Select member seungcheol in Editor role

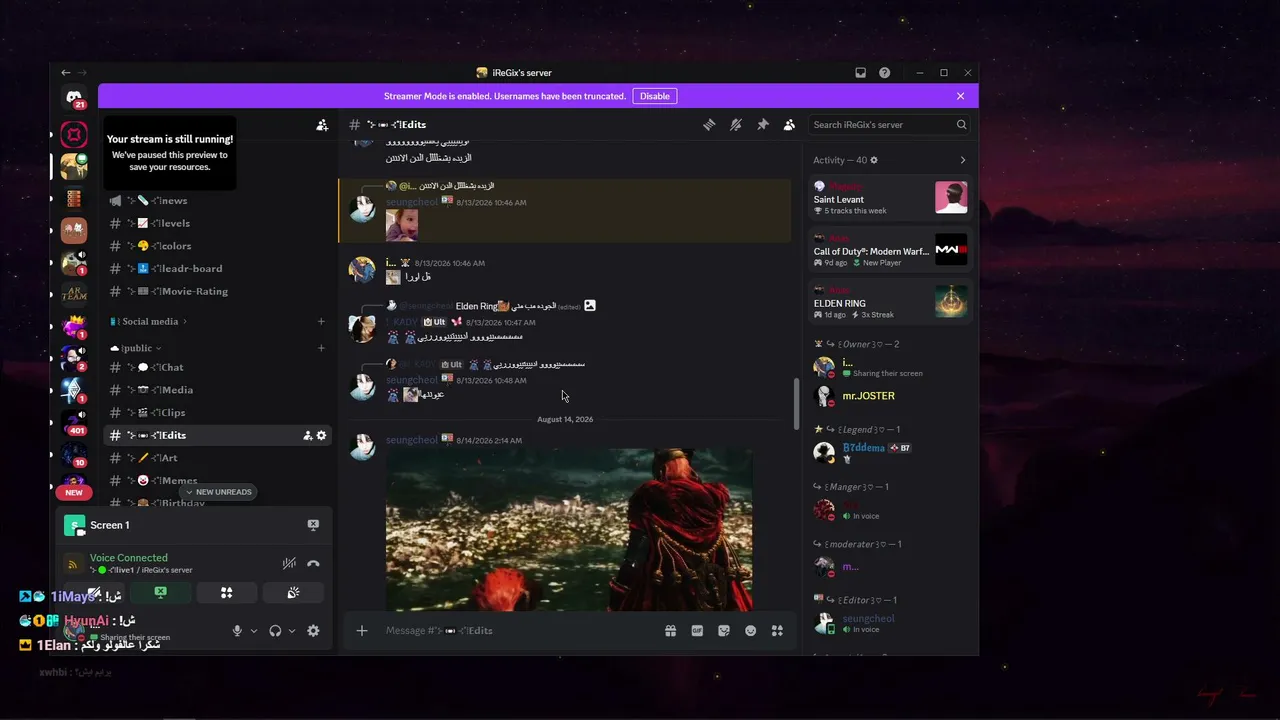click(890, 623)
